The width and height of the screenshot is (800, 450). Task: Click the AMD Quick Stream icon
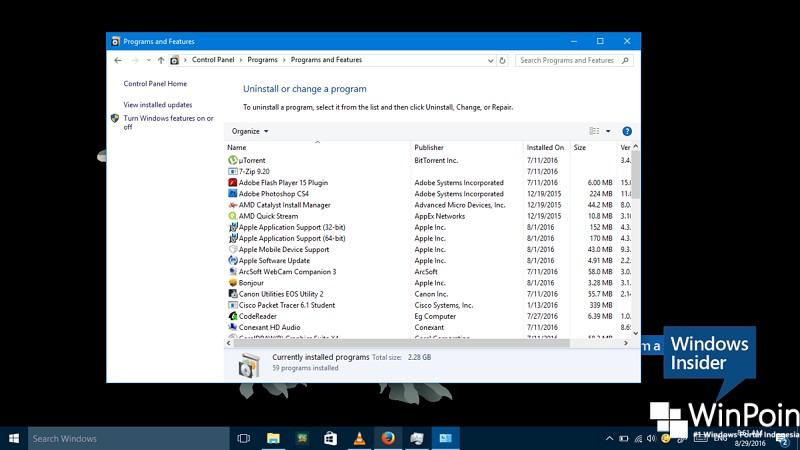point(233,216)
